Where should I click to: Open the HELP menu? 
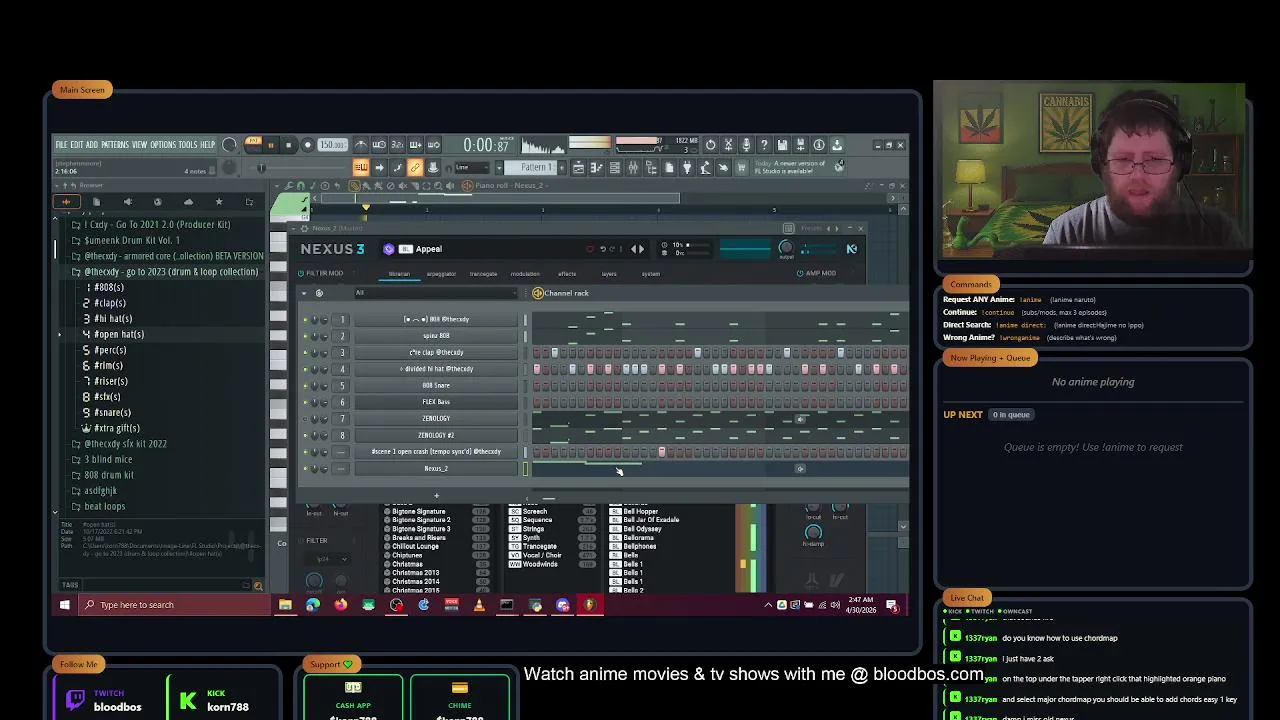click(x=207, y=145)
